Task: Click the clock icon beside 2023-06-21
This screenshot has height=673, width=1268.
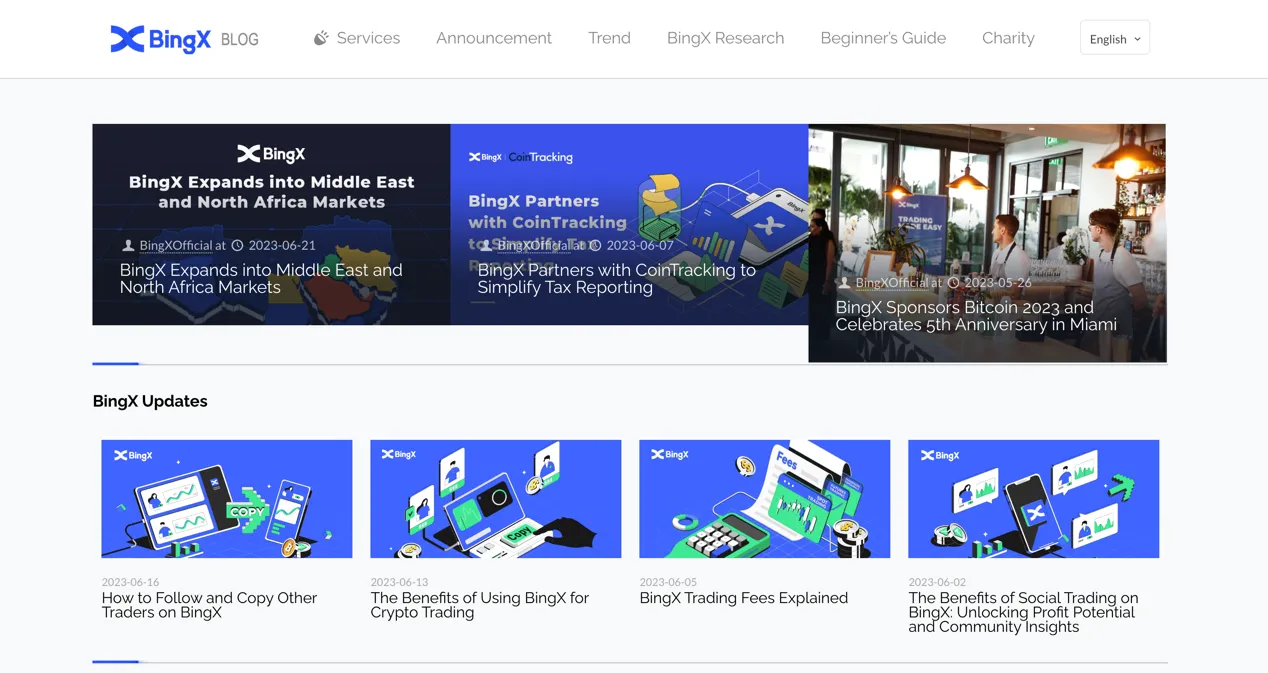Action: point(237,245)
